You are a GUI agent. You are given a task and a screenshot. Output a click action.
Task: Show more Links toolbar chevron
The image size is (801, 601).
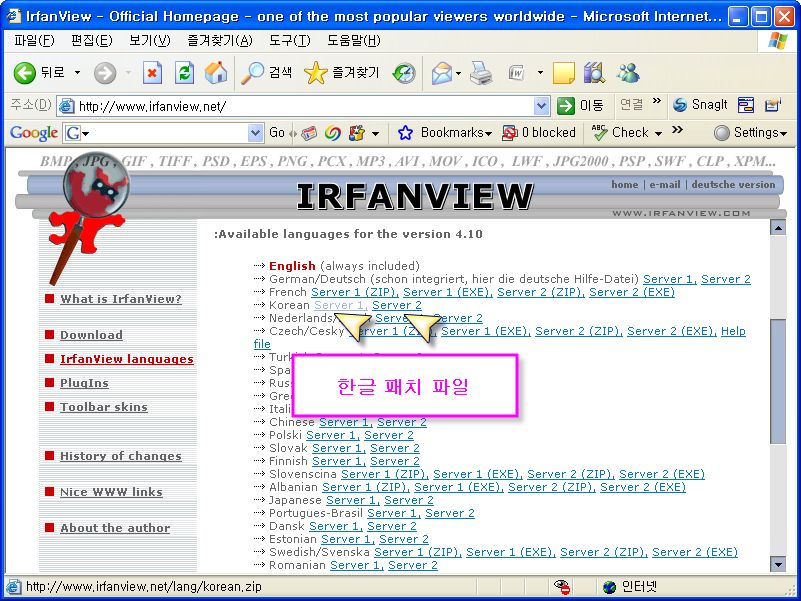point(657,101)
